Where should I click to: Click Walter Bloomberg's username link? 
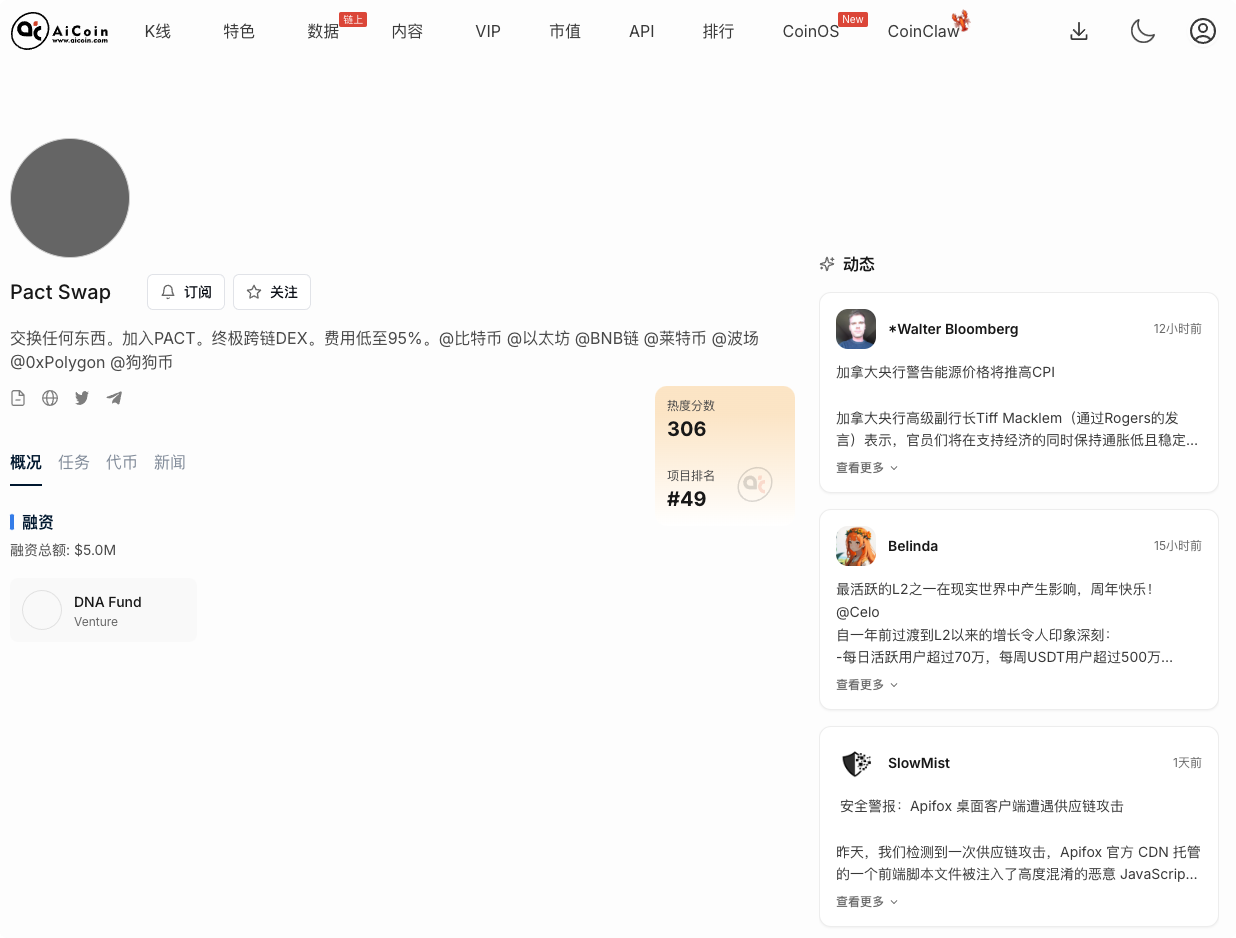click(953, 329)
